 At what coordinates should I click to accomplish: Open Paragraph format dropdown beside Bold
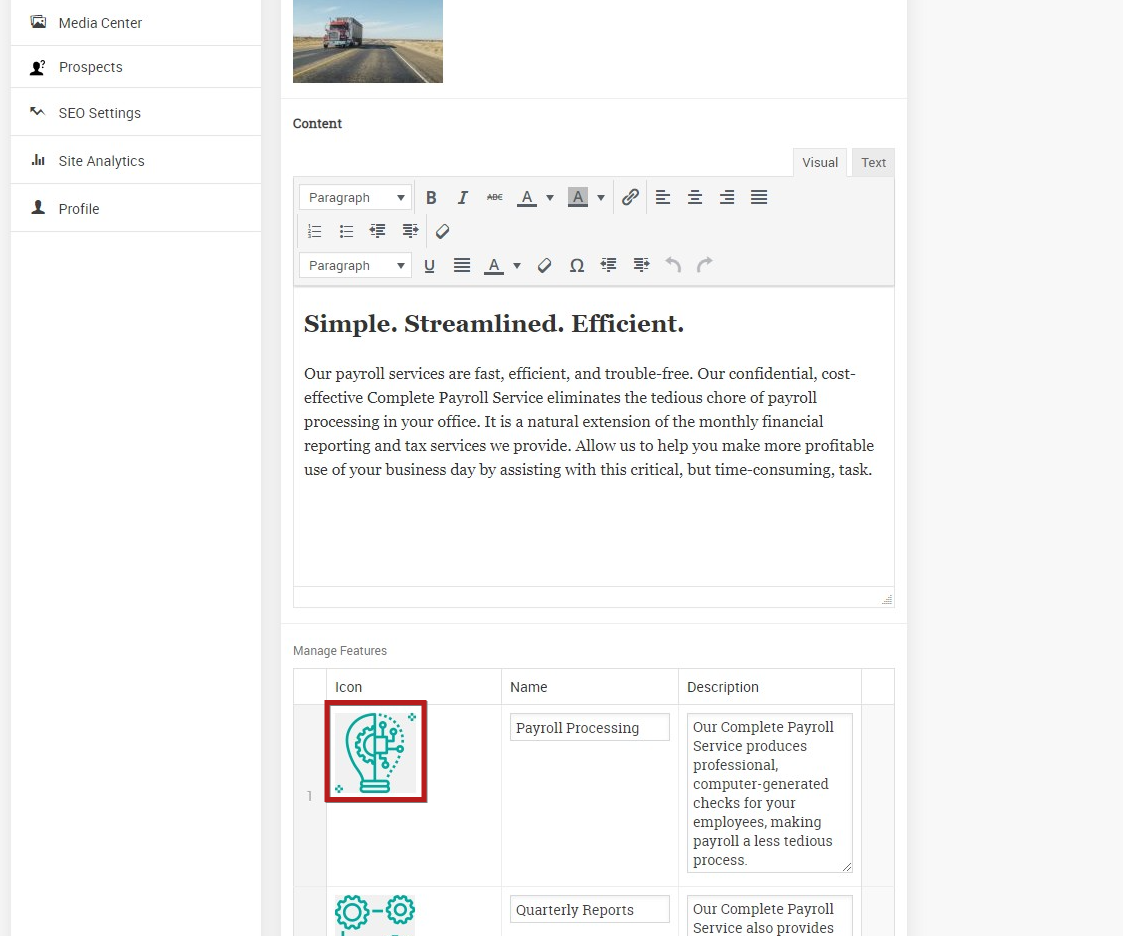(355, 198)
